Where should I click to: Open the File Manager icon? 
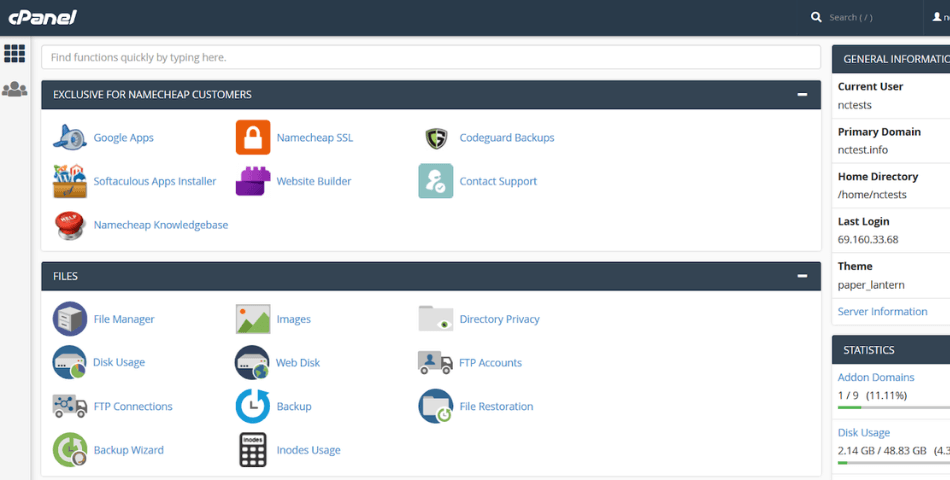(70, 319)
